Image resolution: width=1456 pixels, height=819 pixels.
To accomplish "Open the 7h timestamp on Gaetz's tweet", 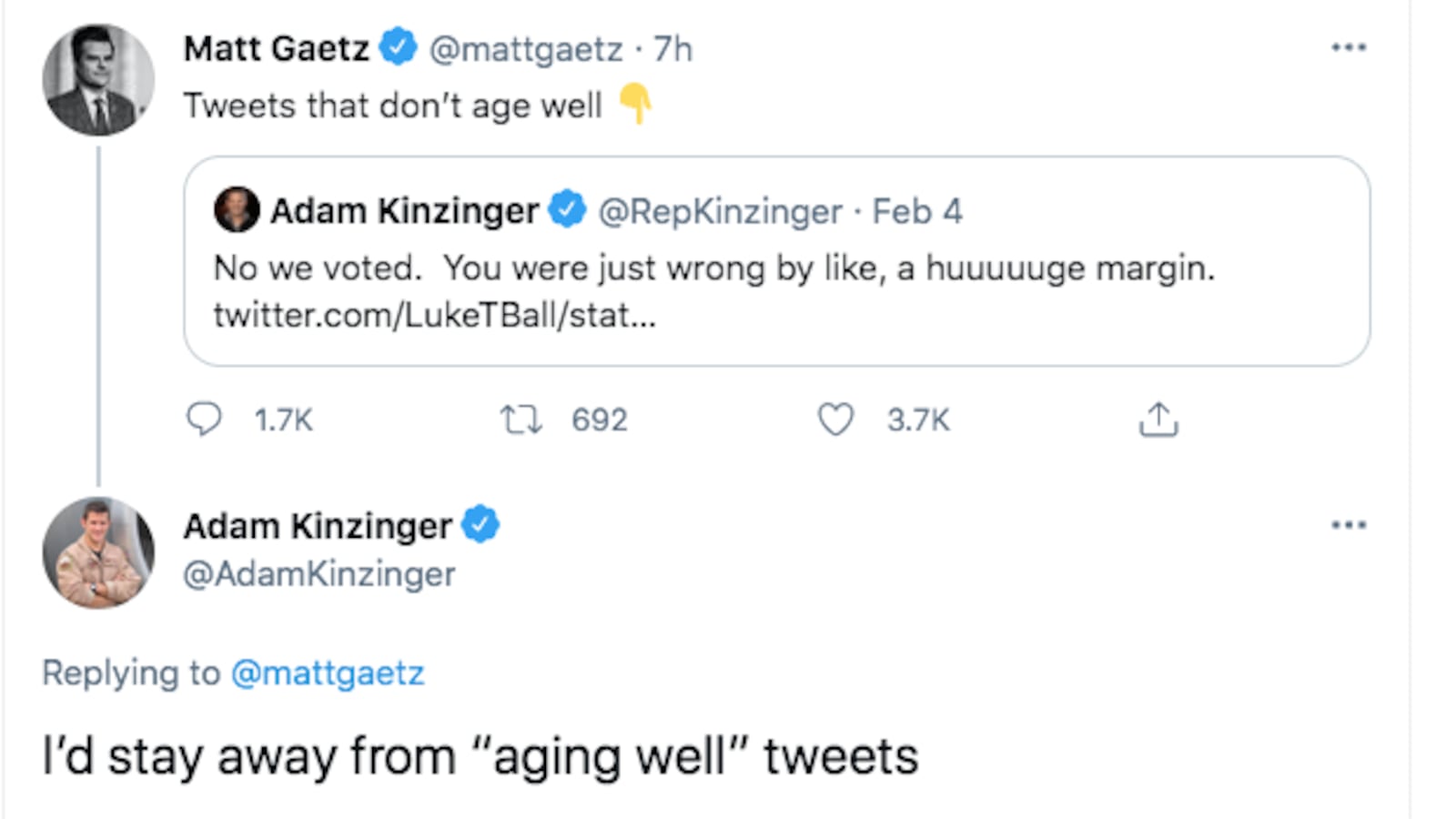I will pos(673,48).
